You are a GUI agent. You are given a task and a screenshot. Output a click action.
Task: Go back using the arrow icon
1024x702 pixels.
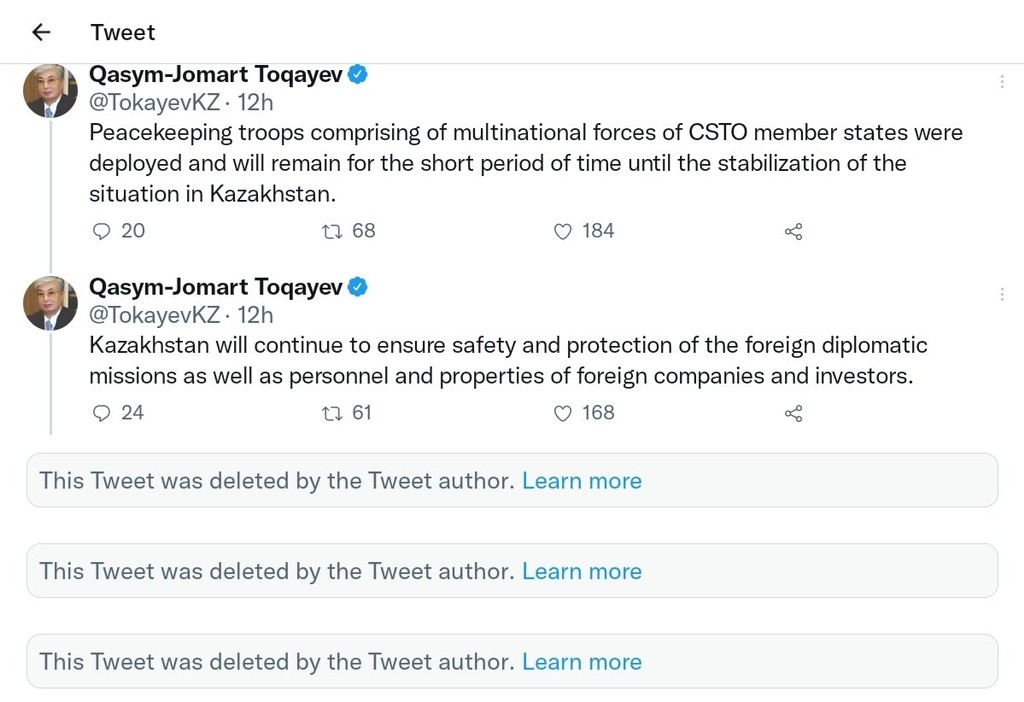point(41,32)
